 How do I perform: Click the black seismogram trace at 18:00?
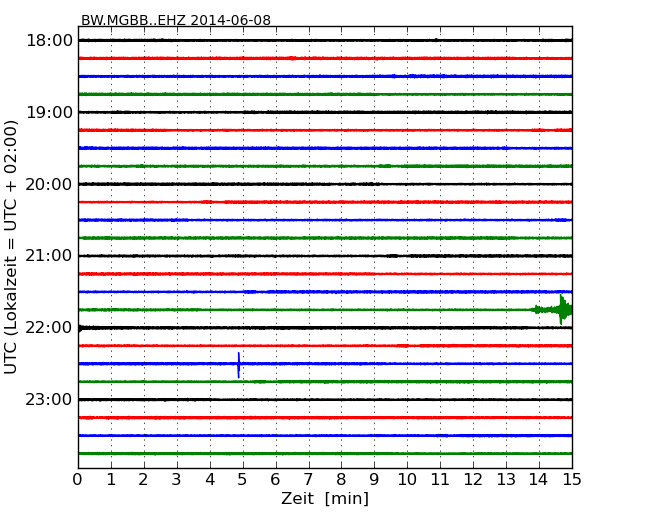(x=325, y=40)
